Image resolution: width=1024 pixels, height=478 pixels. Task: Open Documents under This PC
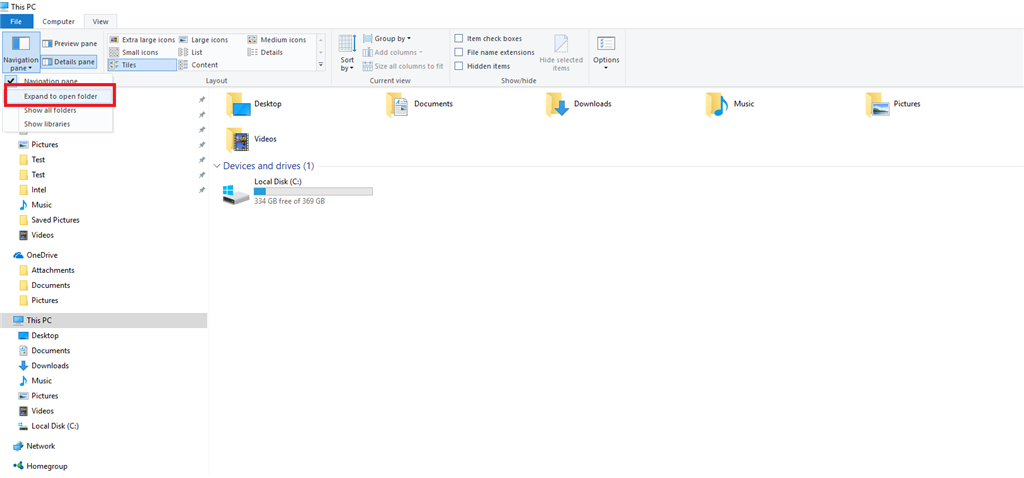[x=51, y=351]
